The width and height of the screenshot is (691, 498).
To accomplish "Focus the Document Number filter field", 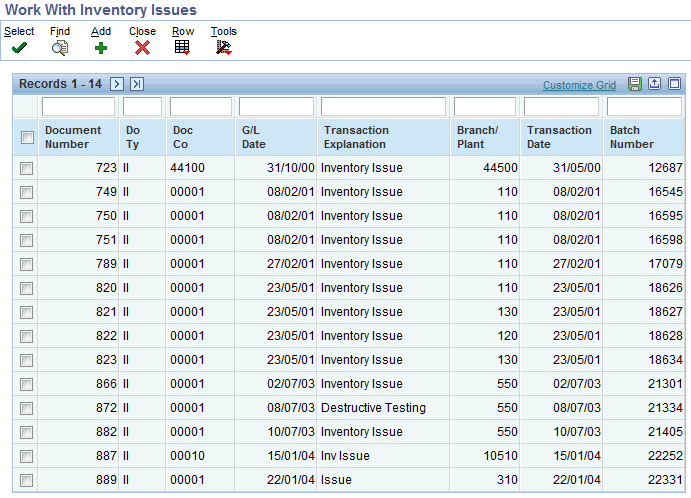I will [78, 107].
